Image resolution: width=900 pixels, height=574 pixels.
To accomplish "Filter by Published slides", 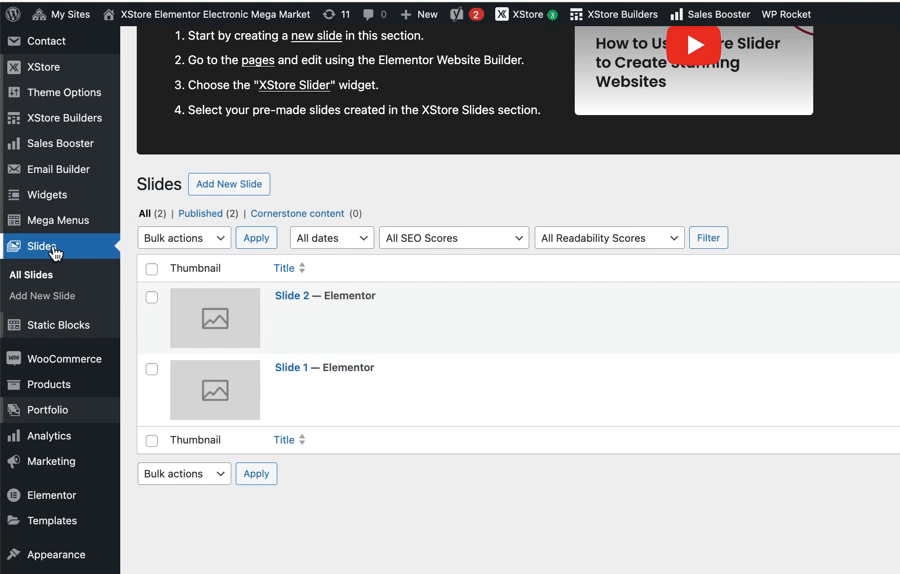I will [x=200, y=214].
